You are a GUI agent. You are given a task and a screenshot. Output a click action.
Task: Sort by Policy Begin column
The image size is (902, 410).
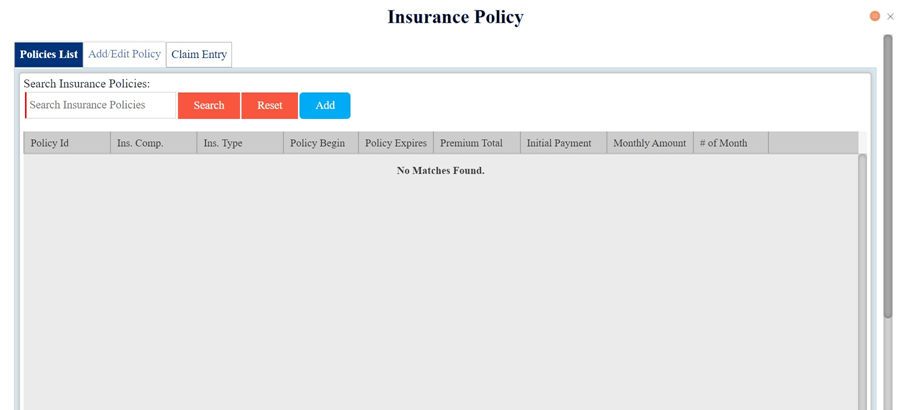320,143
